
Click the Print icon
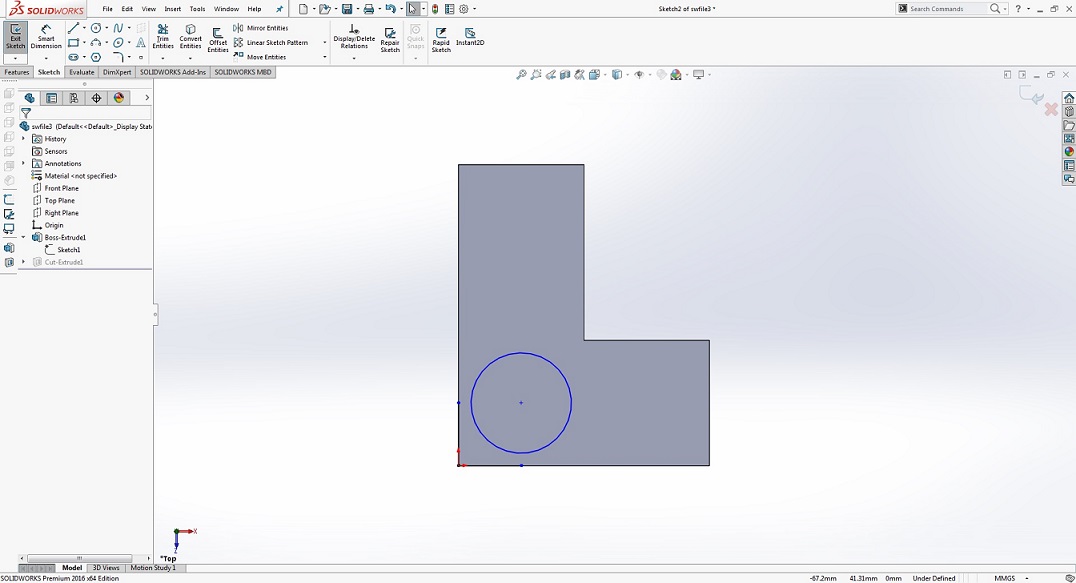[369, 9]
